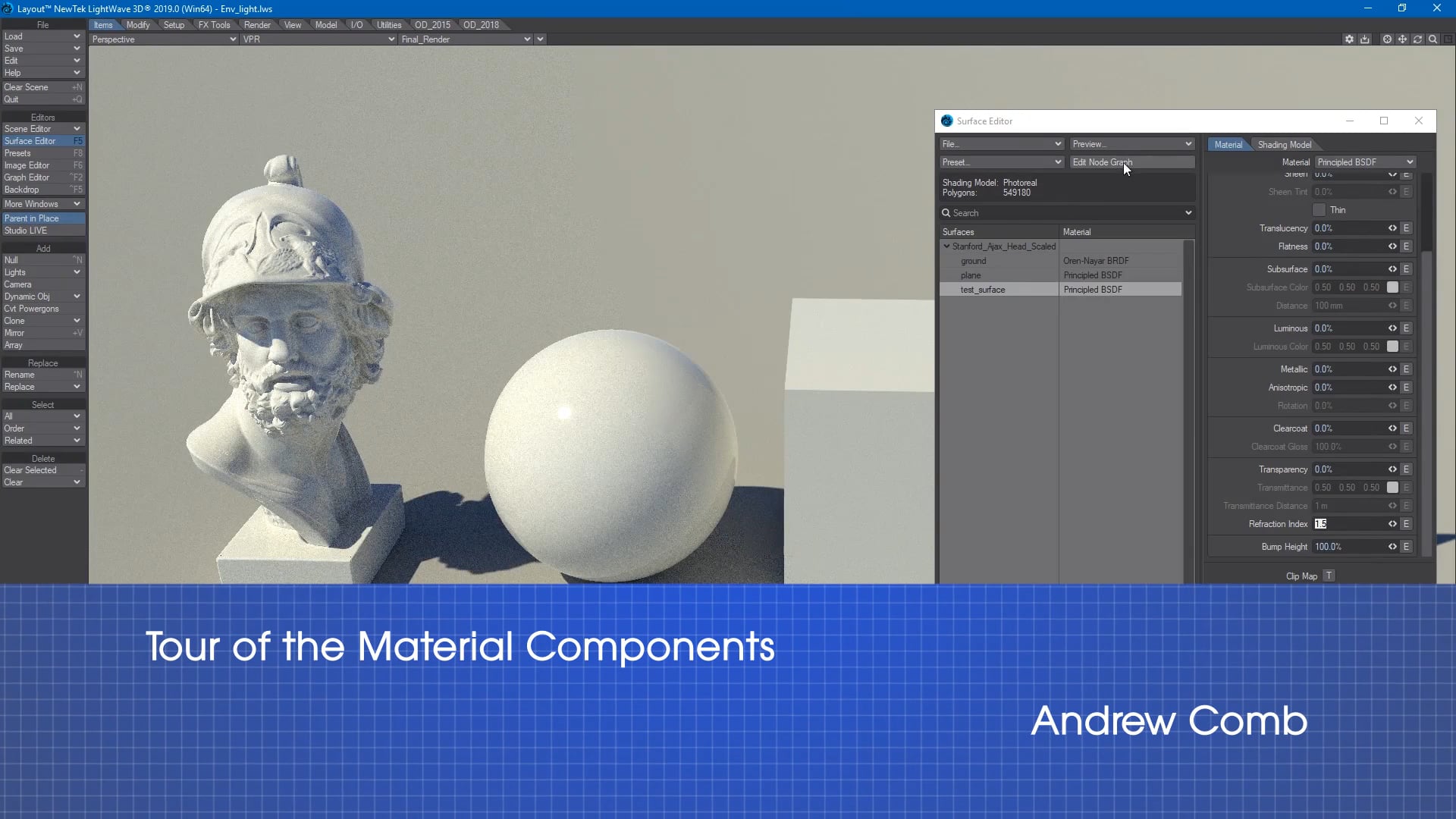
Task: Click the Clearcoat value arrows spinner
Action: pos(1392,428)
